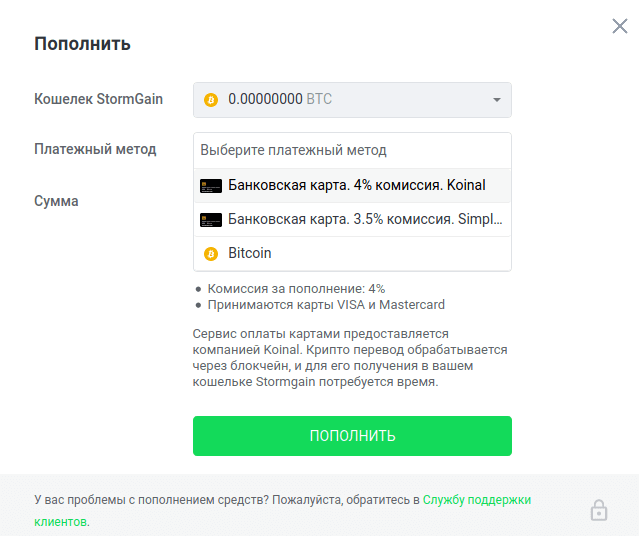The image size is (639, 536).
Task: Expand the StormGain wallet dropdown arrow
Action: 497,100
